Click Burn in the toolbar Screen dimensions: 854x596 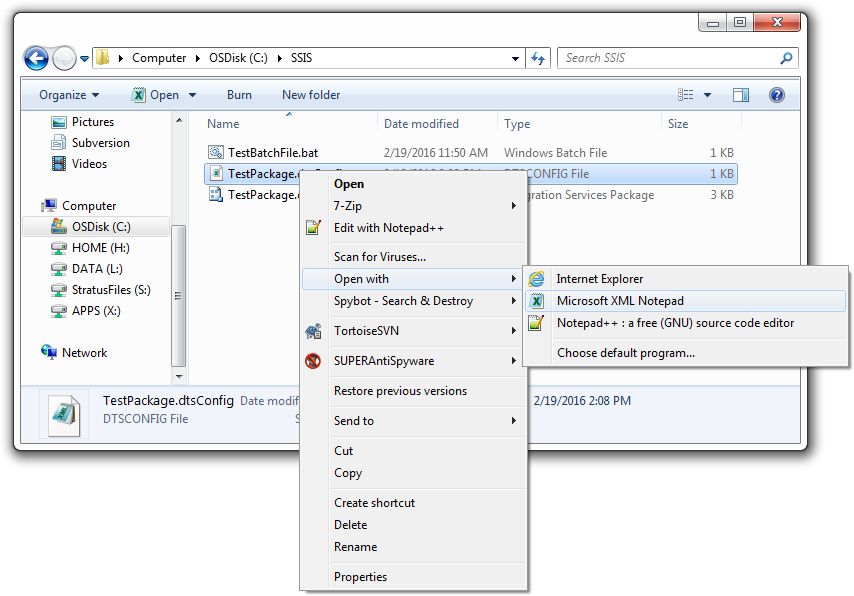pyautogui.click(x=239, y=95)
